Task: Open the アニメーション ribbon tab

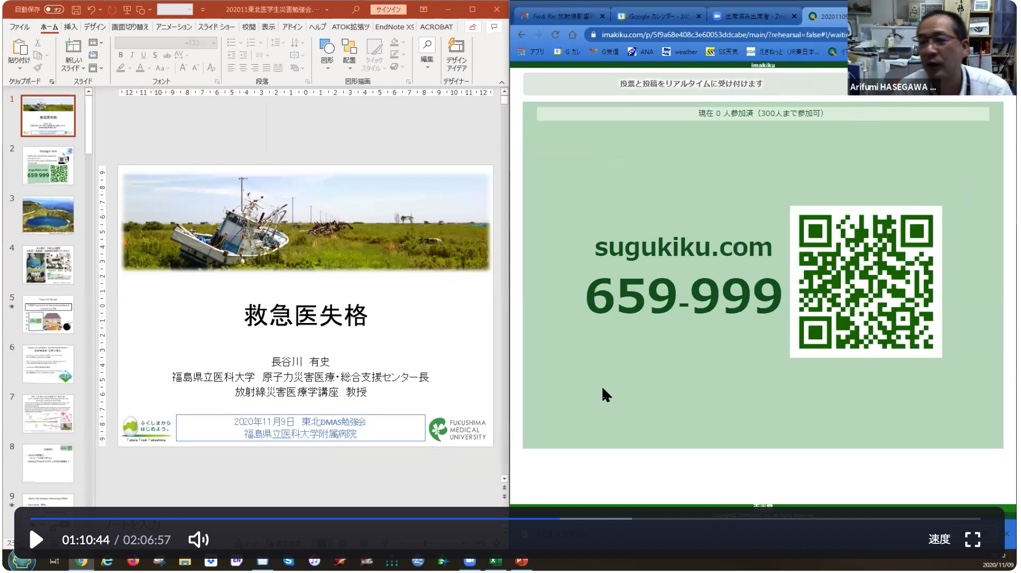Action: tap(174, 27)
